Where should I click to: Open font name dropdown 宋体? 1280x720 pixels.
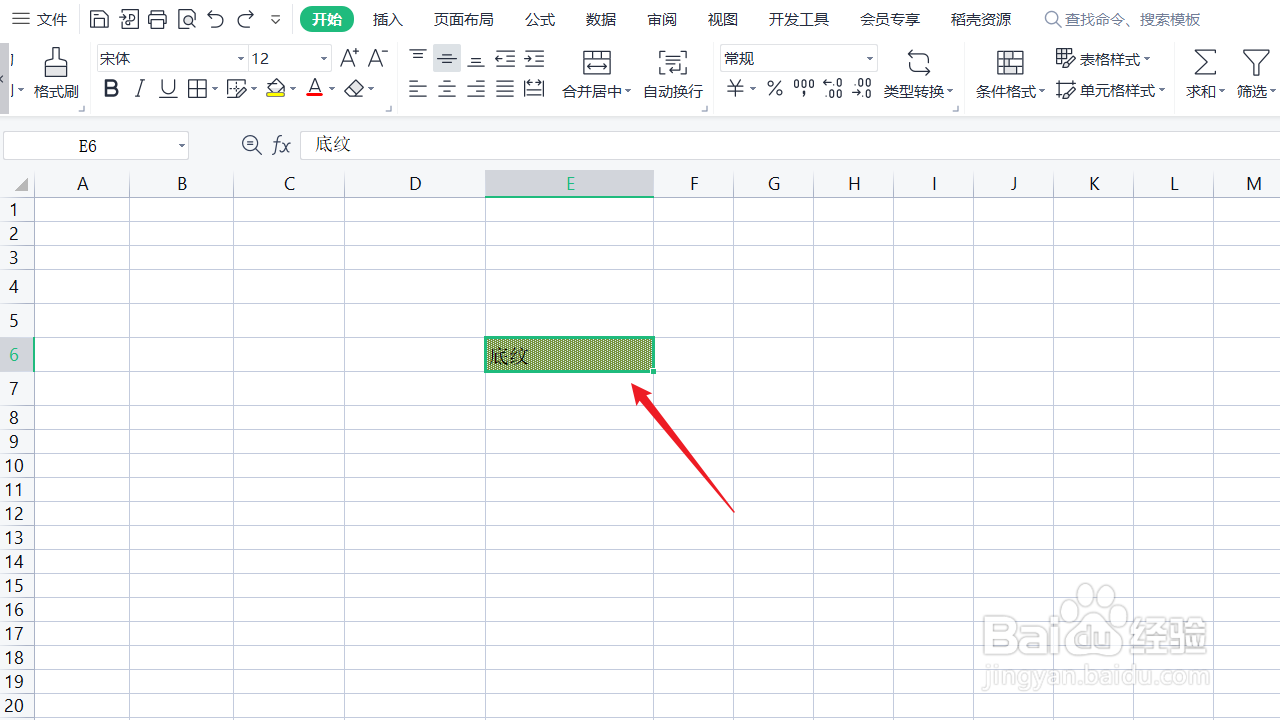point(241,59)
